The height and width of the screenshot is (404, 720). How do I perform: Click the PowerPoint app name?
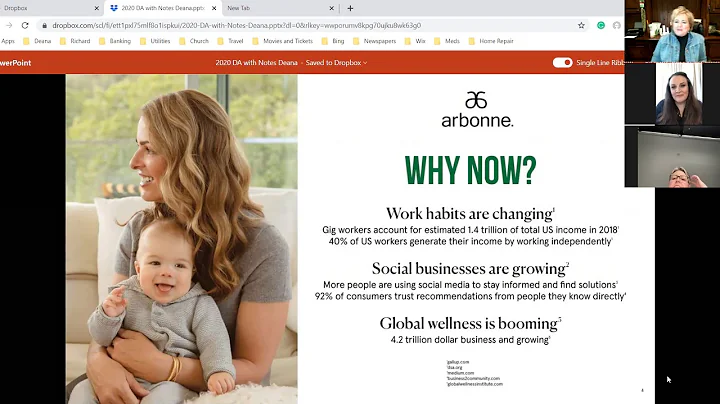point(16,63)
